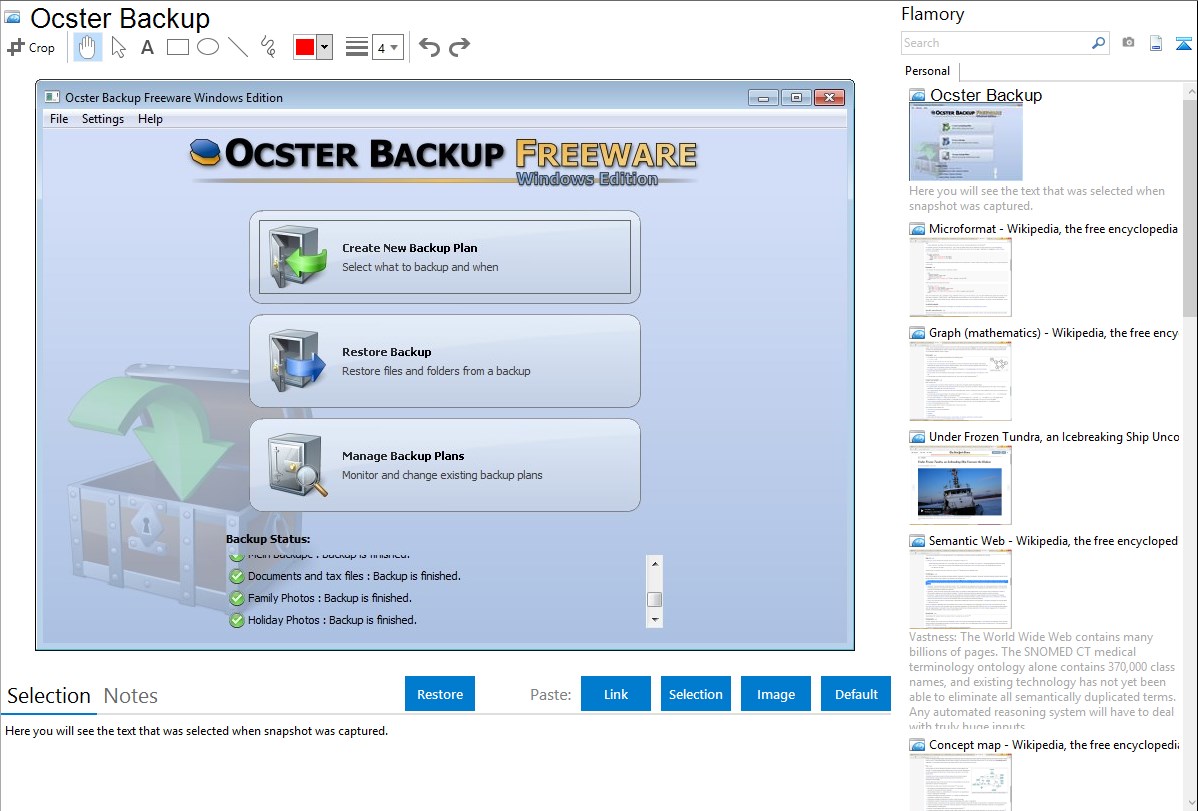The width and height of the screenshot is (1198, 811).
Task: Pick the freehand scribble tool
Action: tap(268, 47)
